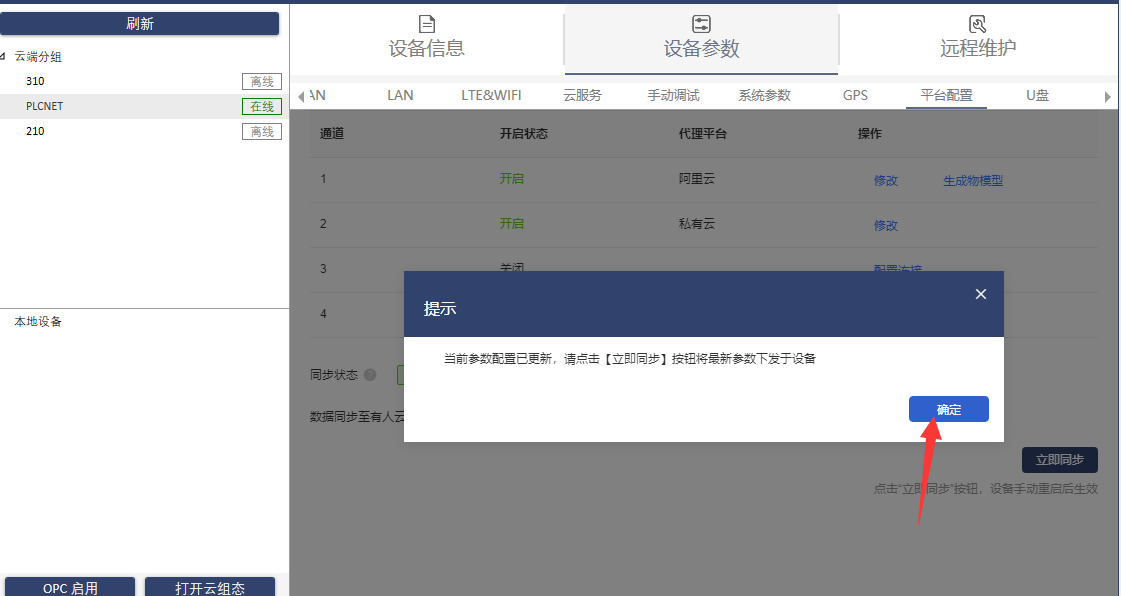The image size is (1121, 596).
Task: Open the 设备信息 document icon
Action: pyautogui.click(x=426, y=24)
